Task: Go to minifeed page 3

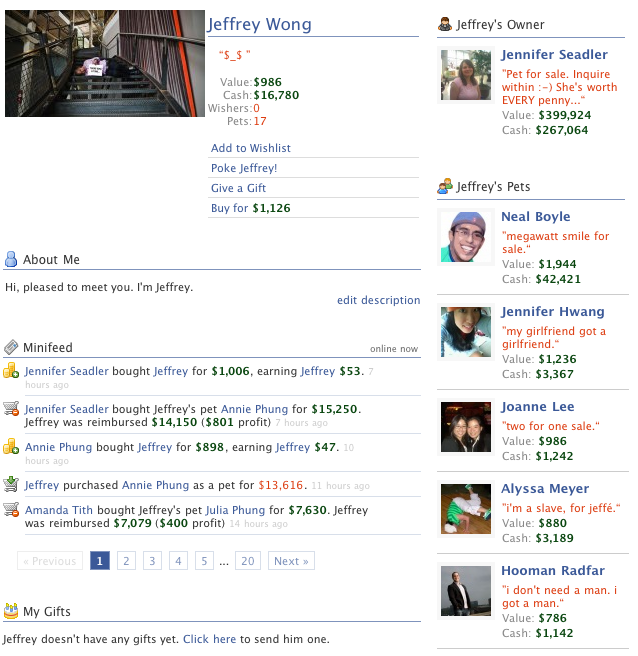Action: pyautogui.click(x=152, y=561)
